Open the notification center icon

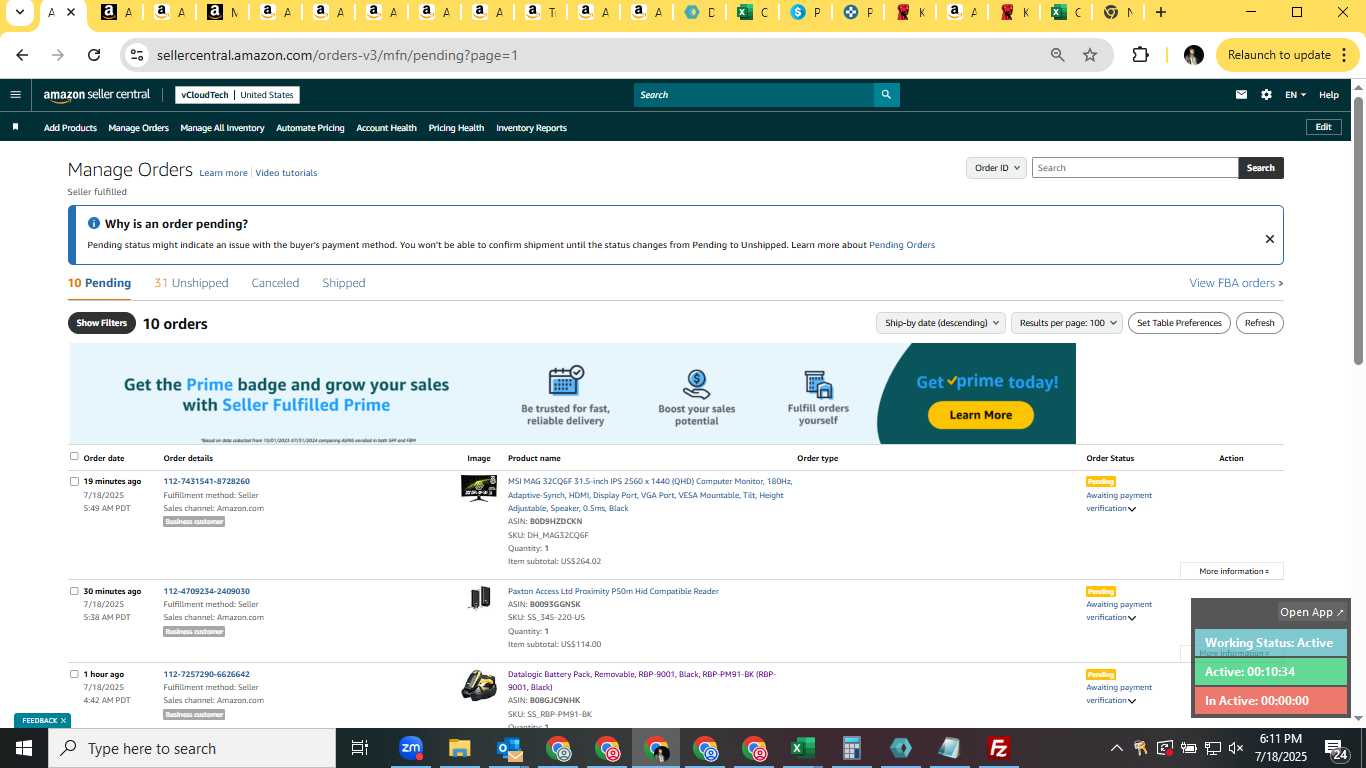coord(1337,748)
